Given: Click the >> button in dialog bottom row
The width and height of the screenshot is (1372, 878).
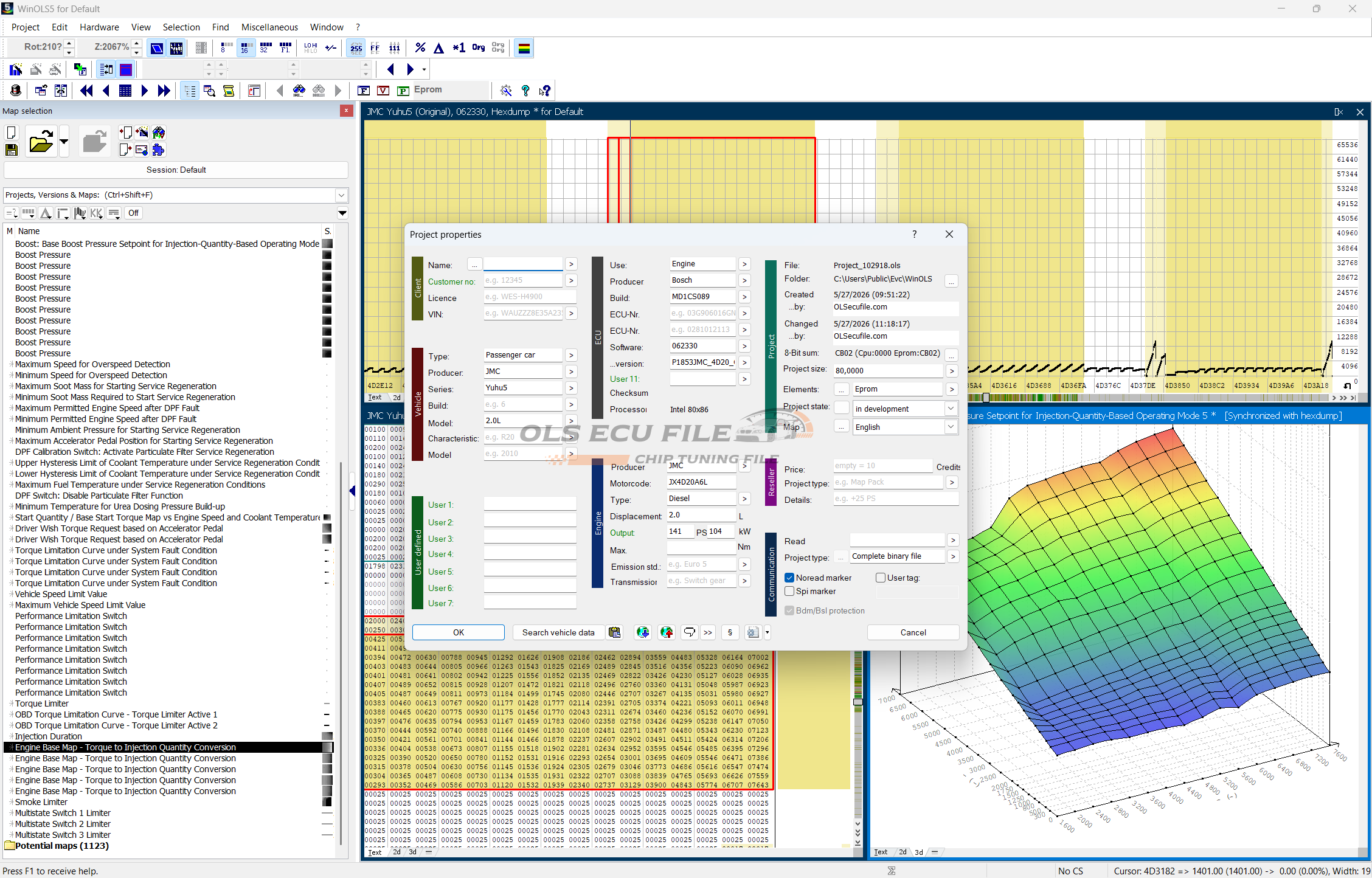Looking at the screenshot, I should tap(708, 632).
